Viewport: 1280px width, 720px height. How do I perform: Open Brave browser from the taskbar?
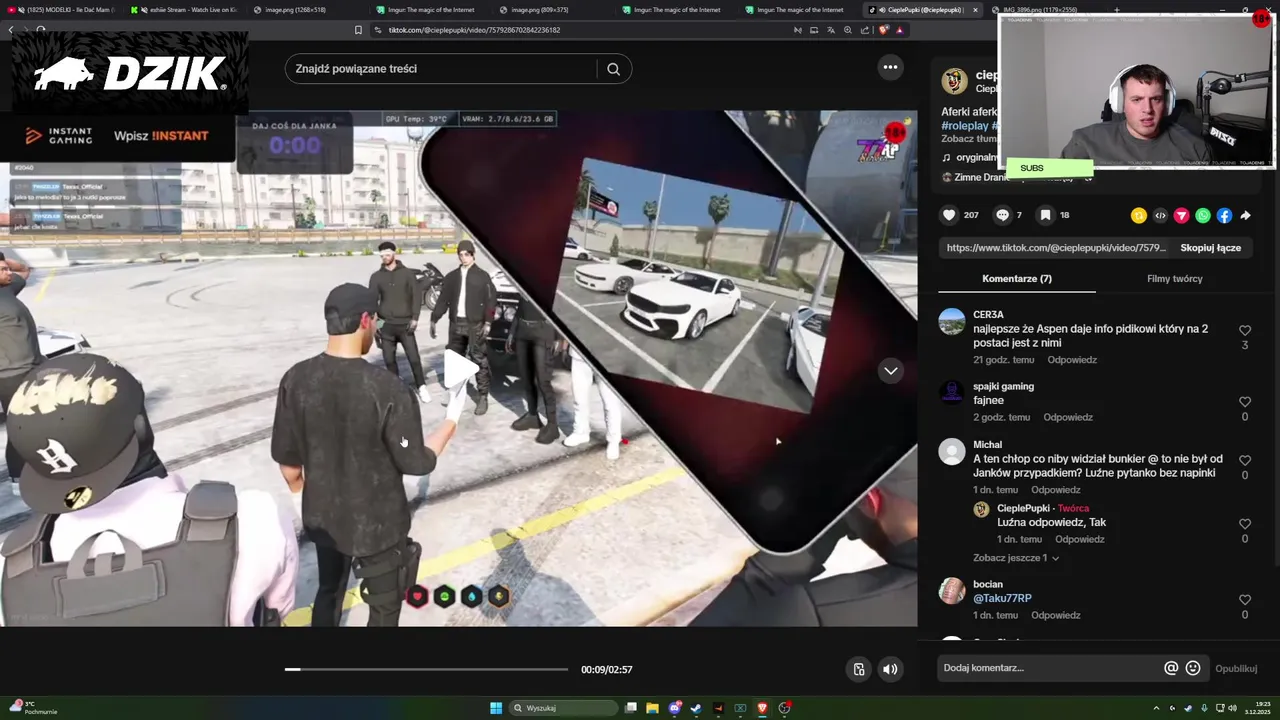(x=762, y=708)
